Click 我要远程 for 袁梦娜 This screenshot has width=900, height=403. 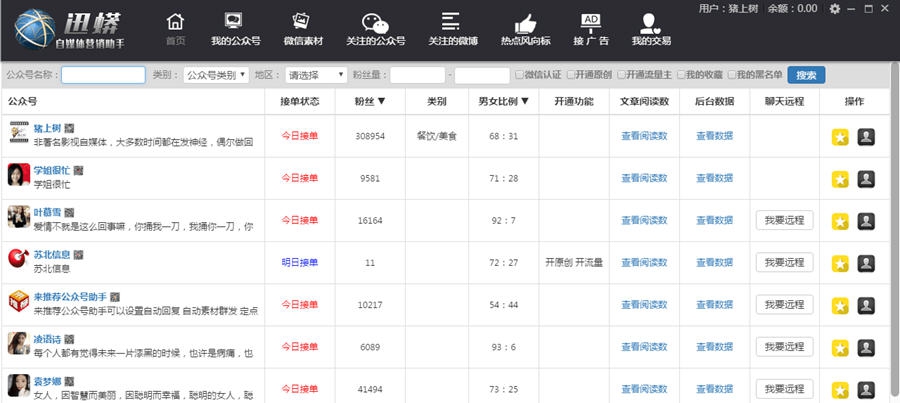pyautogui.click(x=785, y=389)
